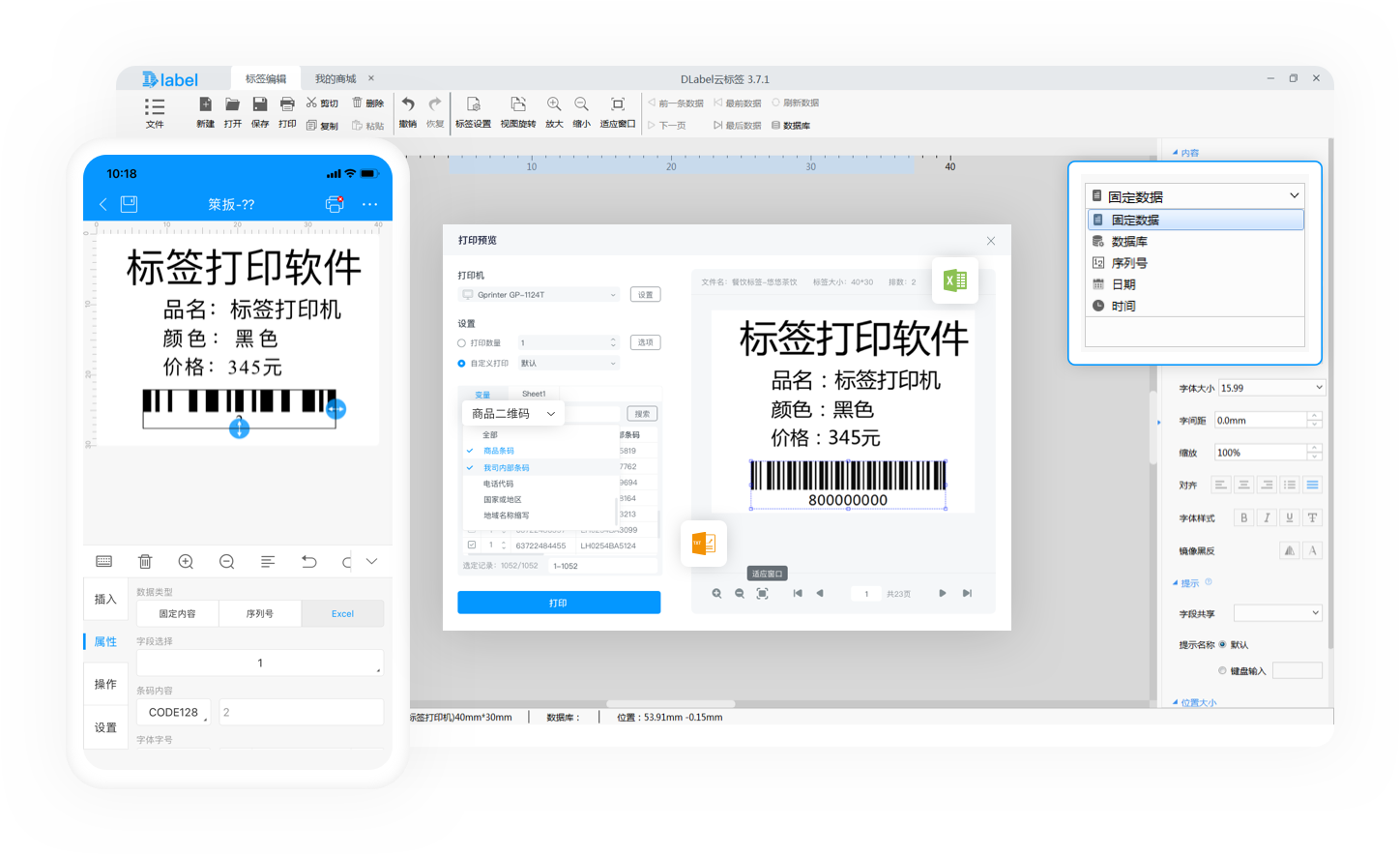Go to next preview page

[943, 594]
